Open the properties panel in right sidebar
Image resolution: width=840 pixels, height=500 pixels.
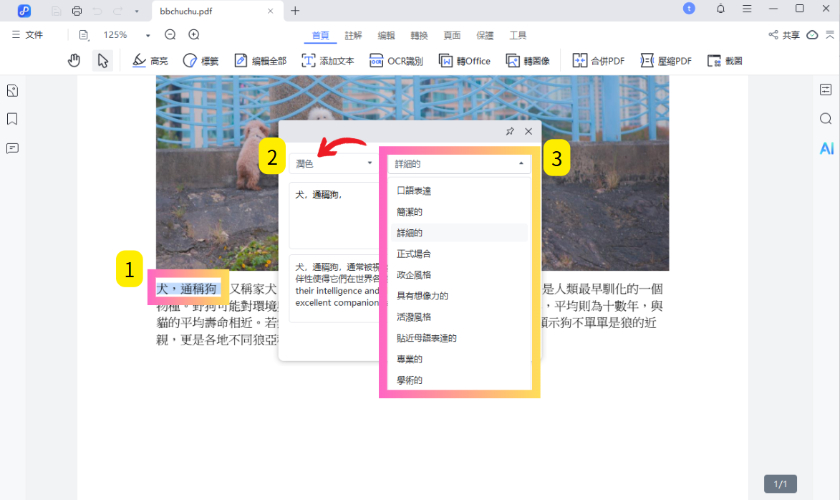(x=826, y=89)
